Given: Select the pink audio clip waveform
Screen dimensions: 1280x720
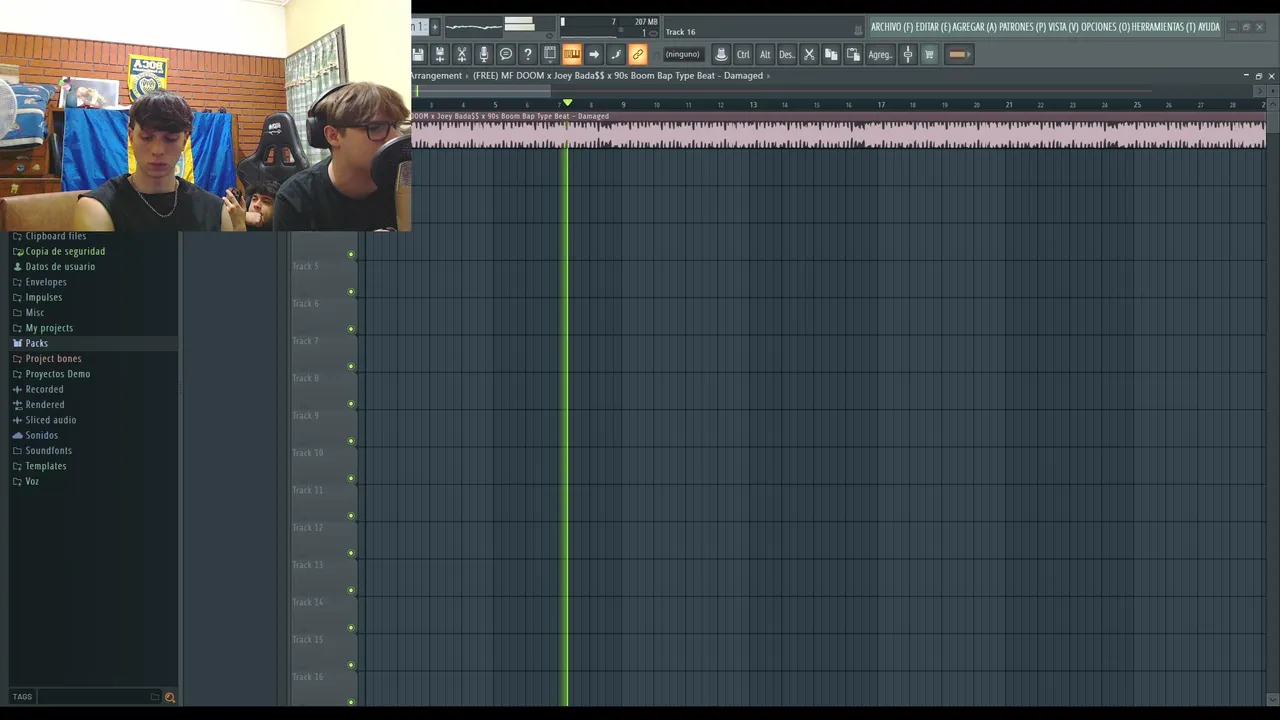Looking at the screenshot, I should pos(838,133).
